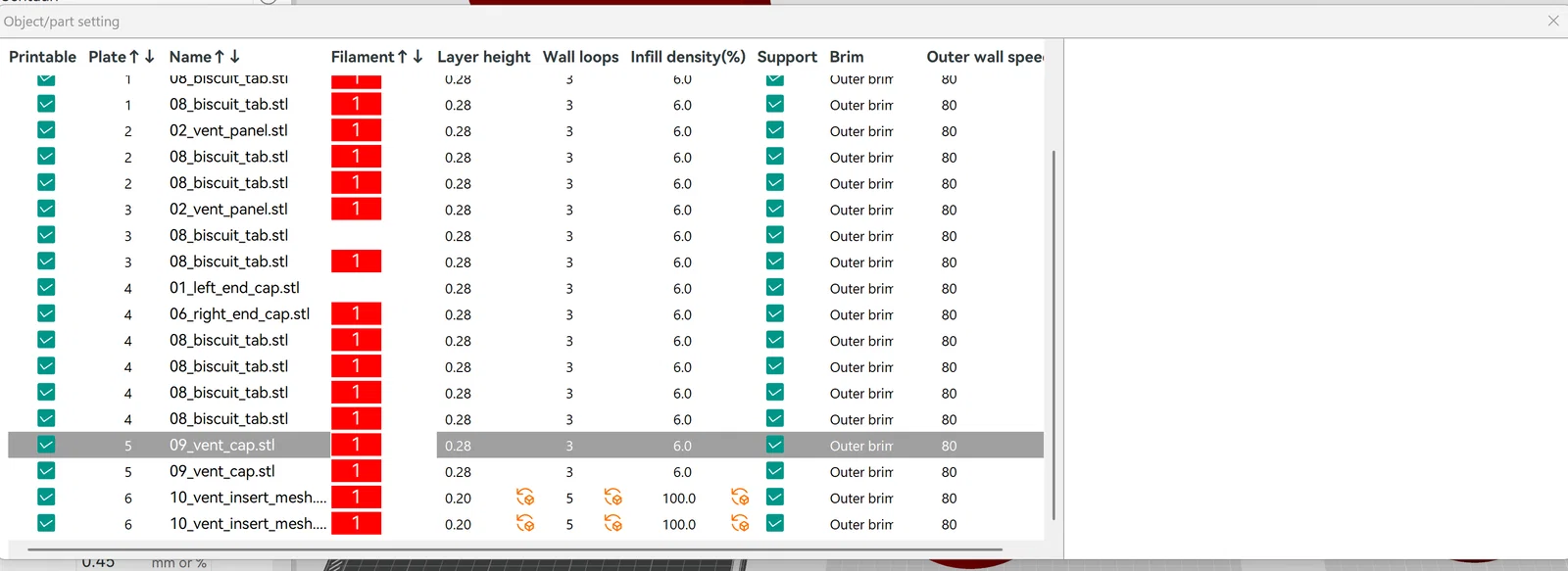Reset wall loops 5 in the bottom 10_vent_insert_mesh row
The height and width of the screenshot is (571, 1568).
click(613, 523)
